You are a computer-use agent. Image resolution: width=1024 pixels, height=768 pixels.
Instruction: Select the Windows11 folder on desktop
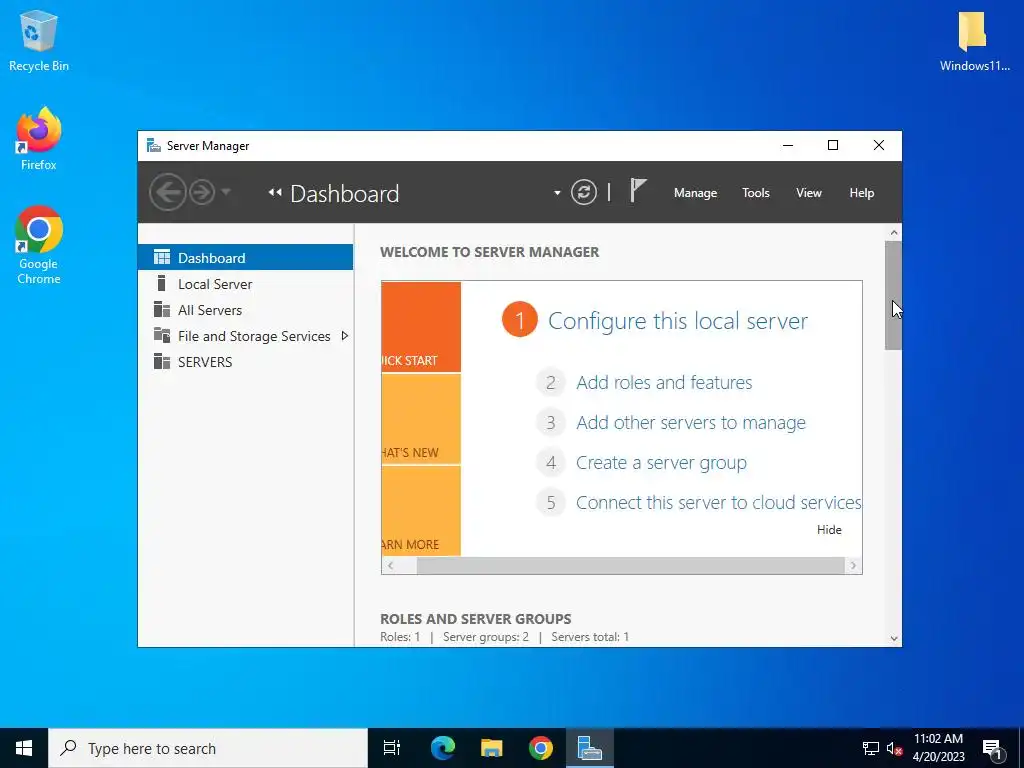(x=974, y=40)
